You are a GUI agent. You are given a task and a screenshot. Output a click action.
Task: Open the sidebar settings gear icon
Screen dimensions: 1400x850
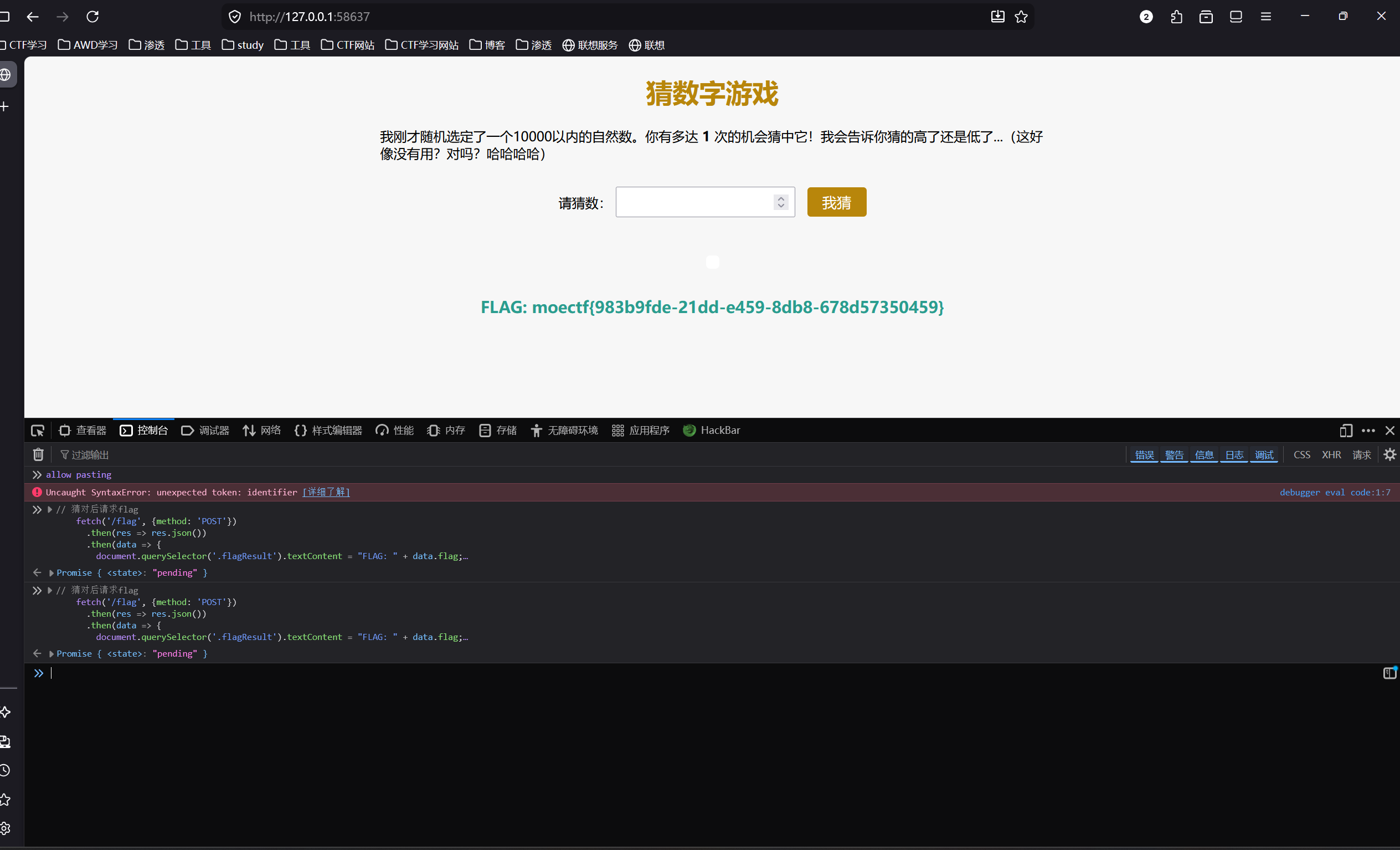[4, 828]
